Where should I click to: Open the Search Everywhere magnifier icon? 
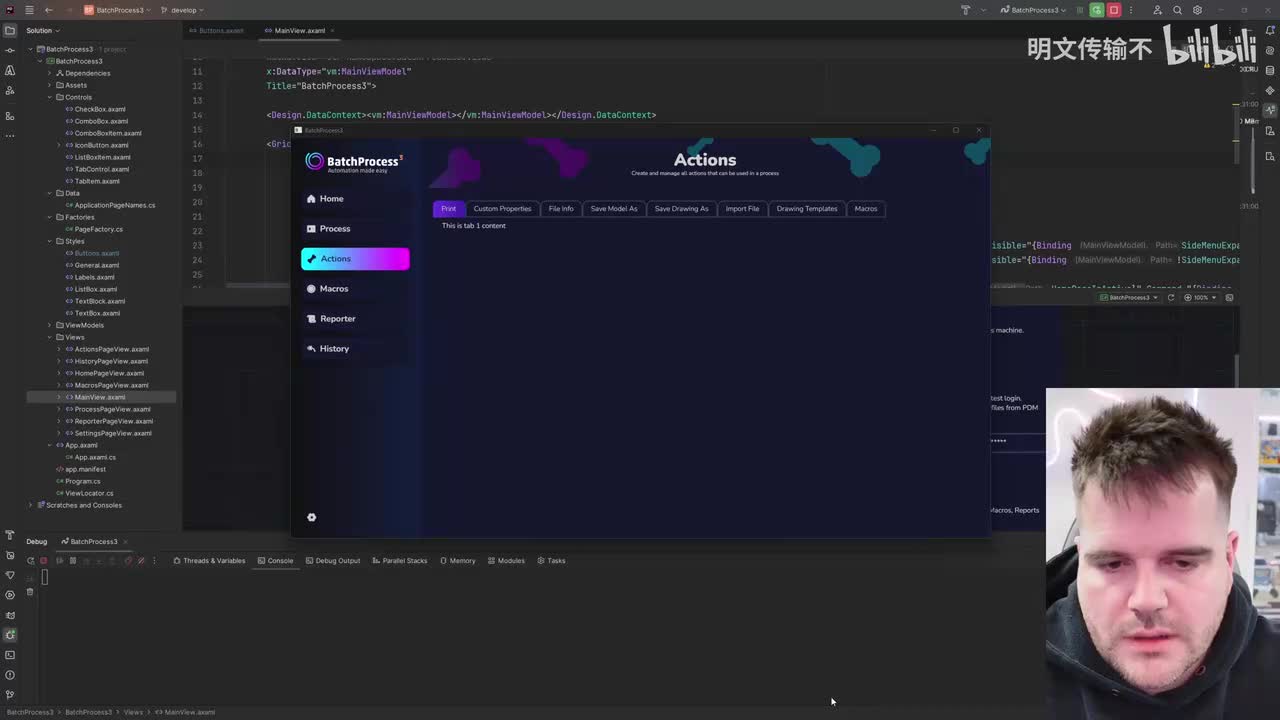(x=1178, y=10)
